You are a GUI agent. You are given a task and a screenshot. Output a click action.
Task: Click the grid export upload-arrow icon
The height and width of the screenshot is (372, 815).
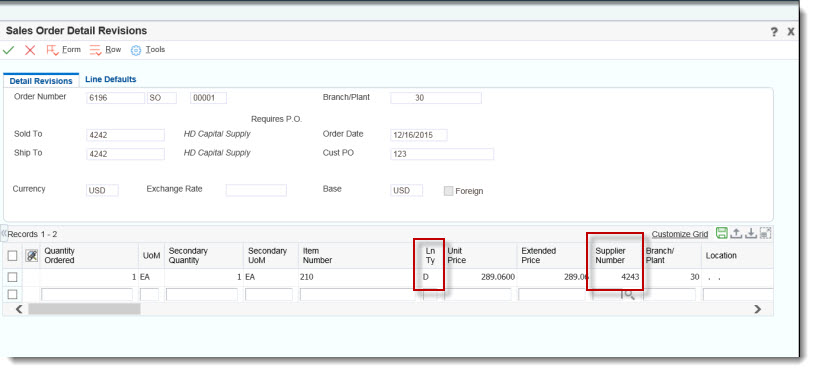click(x=736, y=233)
